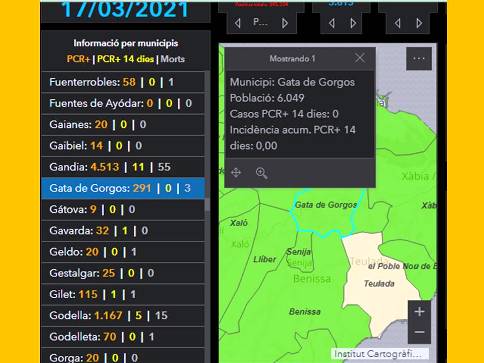
Task: Zoom out the map with the minus button
Action: (x=419, y=332)
